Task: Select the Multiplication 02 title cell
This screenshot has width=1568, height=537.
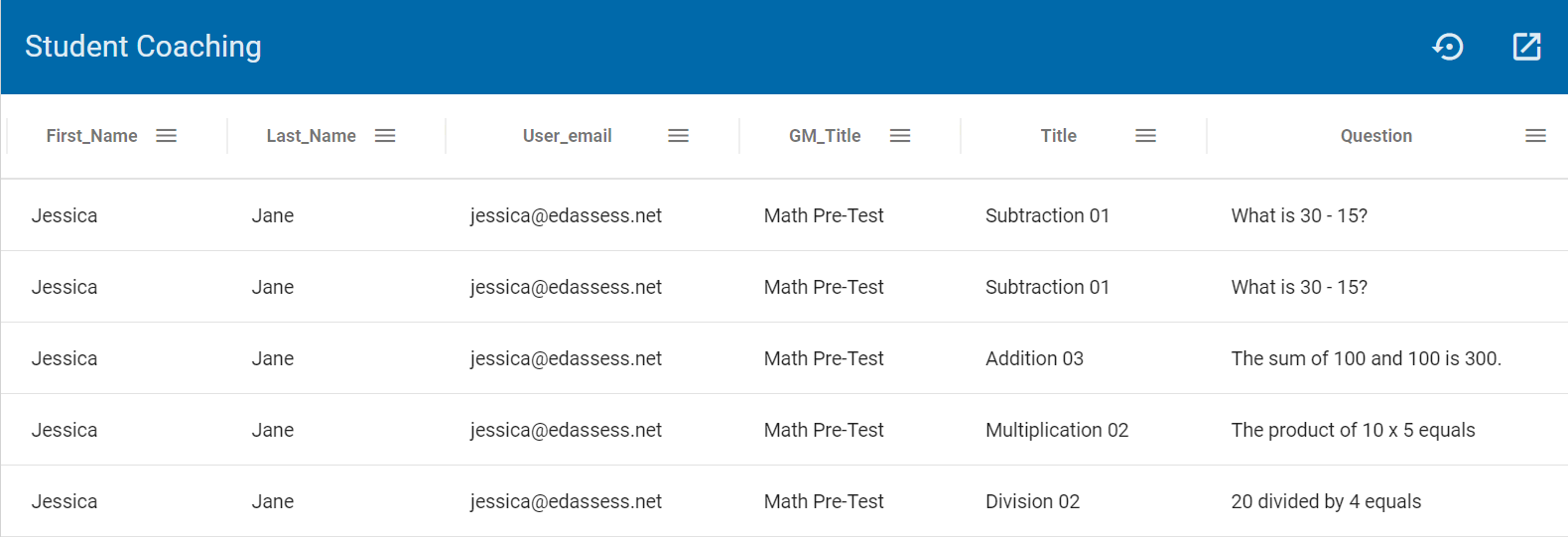Action: [1056, 430]
